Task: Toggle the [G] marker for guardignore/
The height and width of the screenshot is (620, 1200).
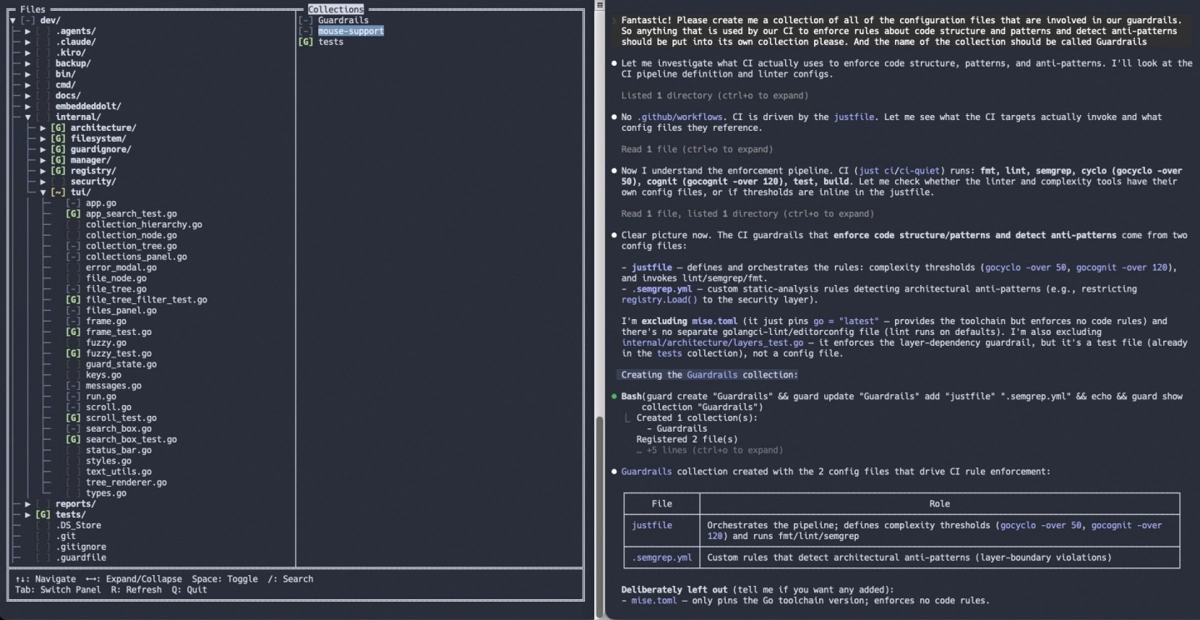Action: (x=58, y=149)
